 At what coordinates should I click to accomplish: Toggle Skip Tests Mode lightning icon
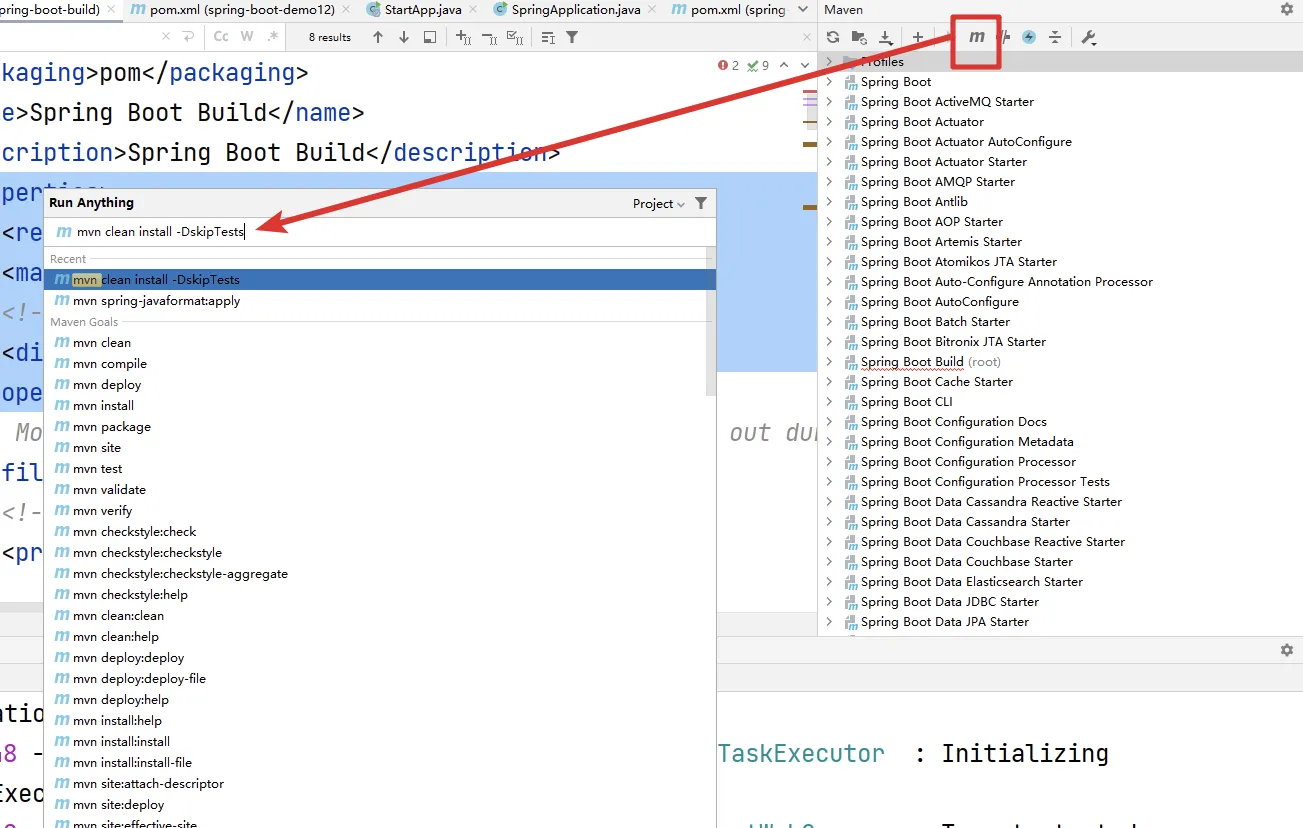[x=1029, y=37]
